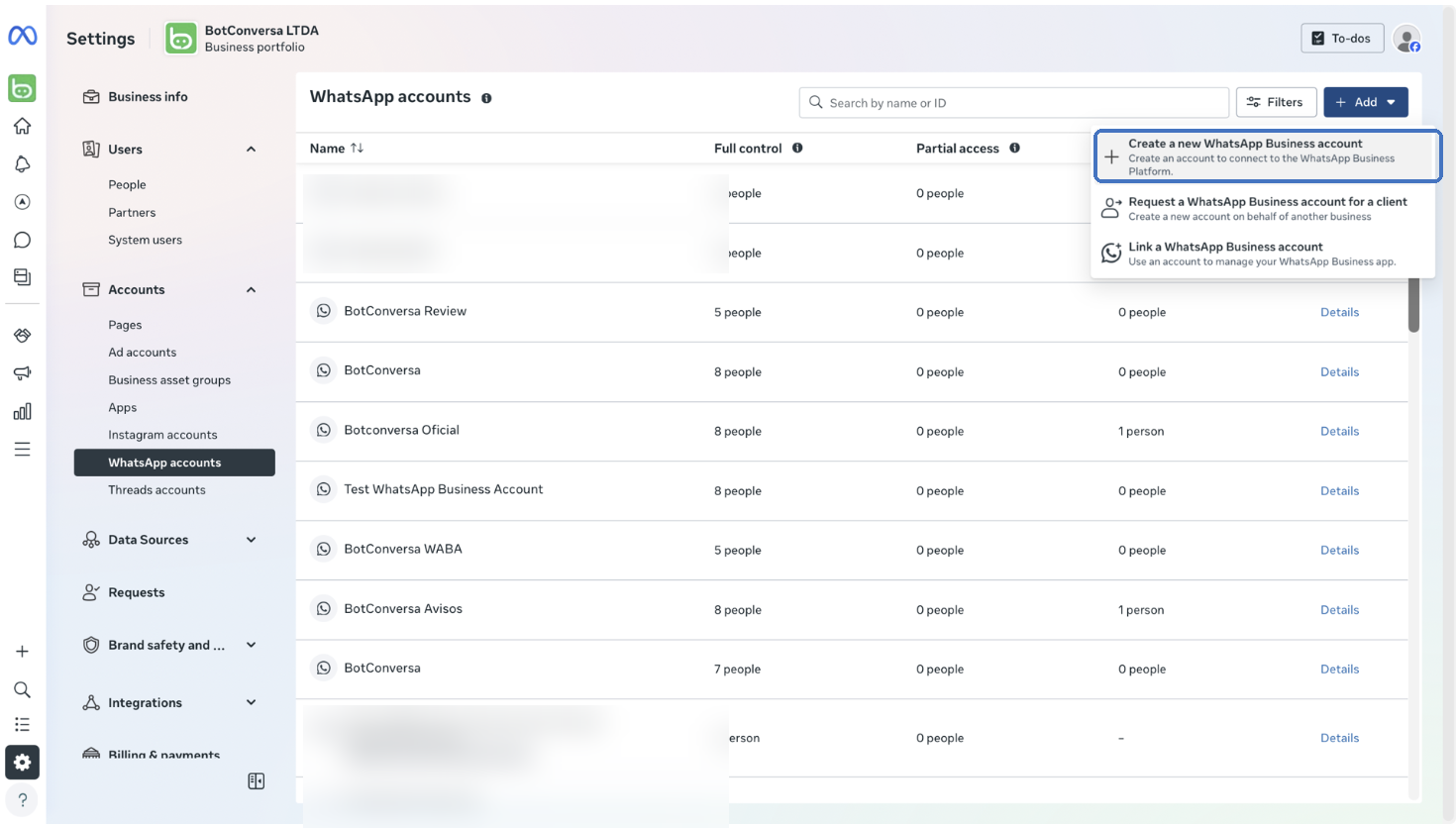The height and width of the screenshot is (828, 1456).
Task: Open Details for BotConversa Review
Action: (x=1339, y=312)
